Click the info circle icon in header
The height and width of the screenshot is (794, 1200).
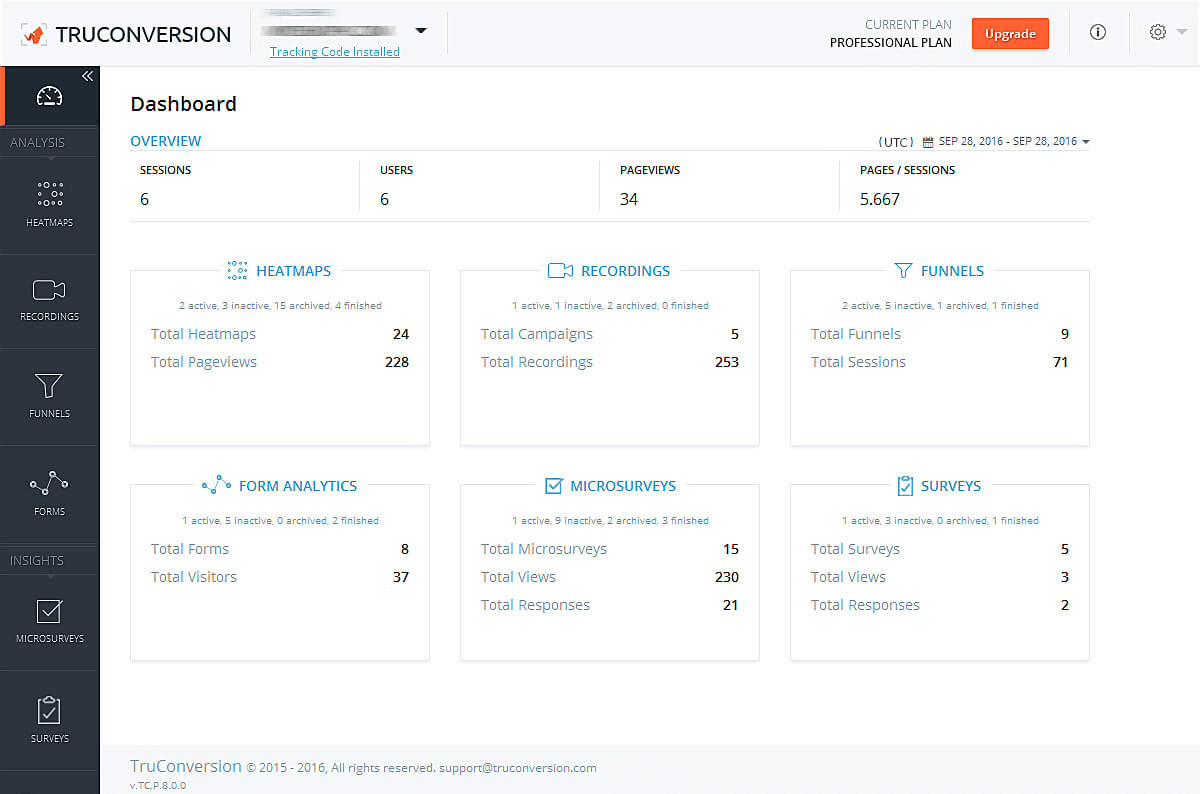click(x=1098, y=32)
